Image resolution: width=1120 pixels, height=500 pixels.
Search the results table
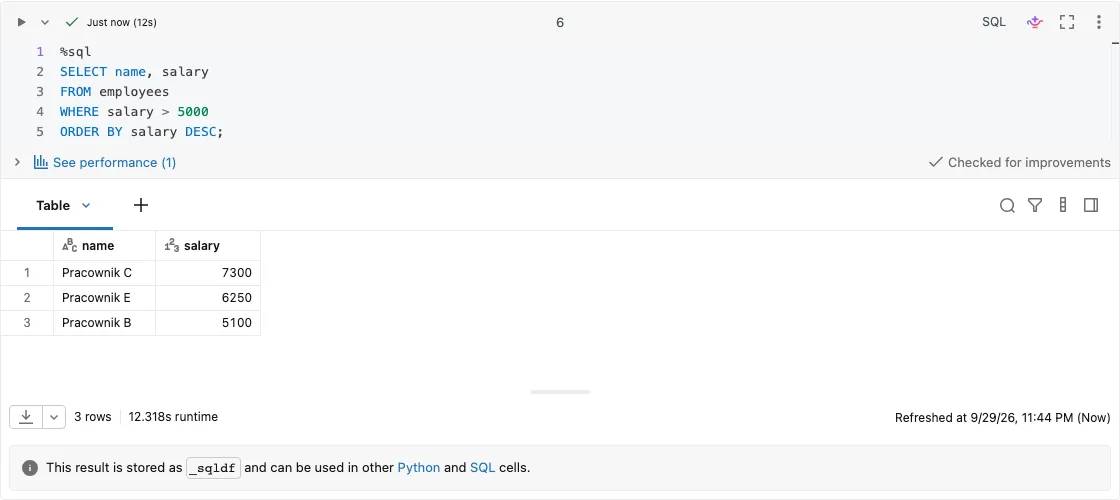1007,206
